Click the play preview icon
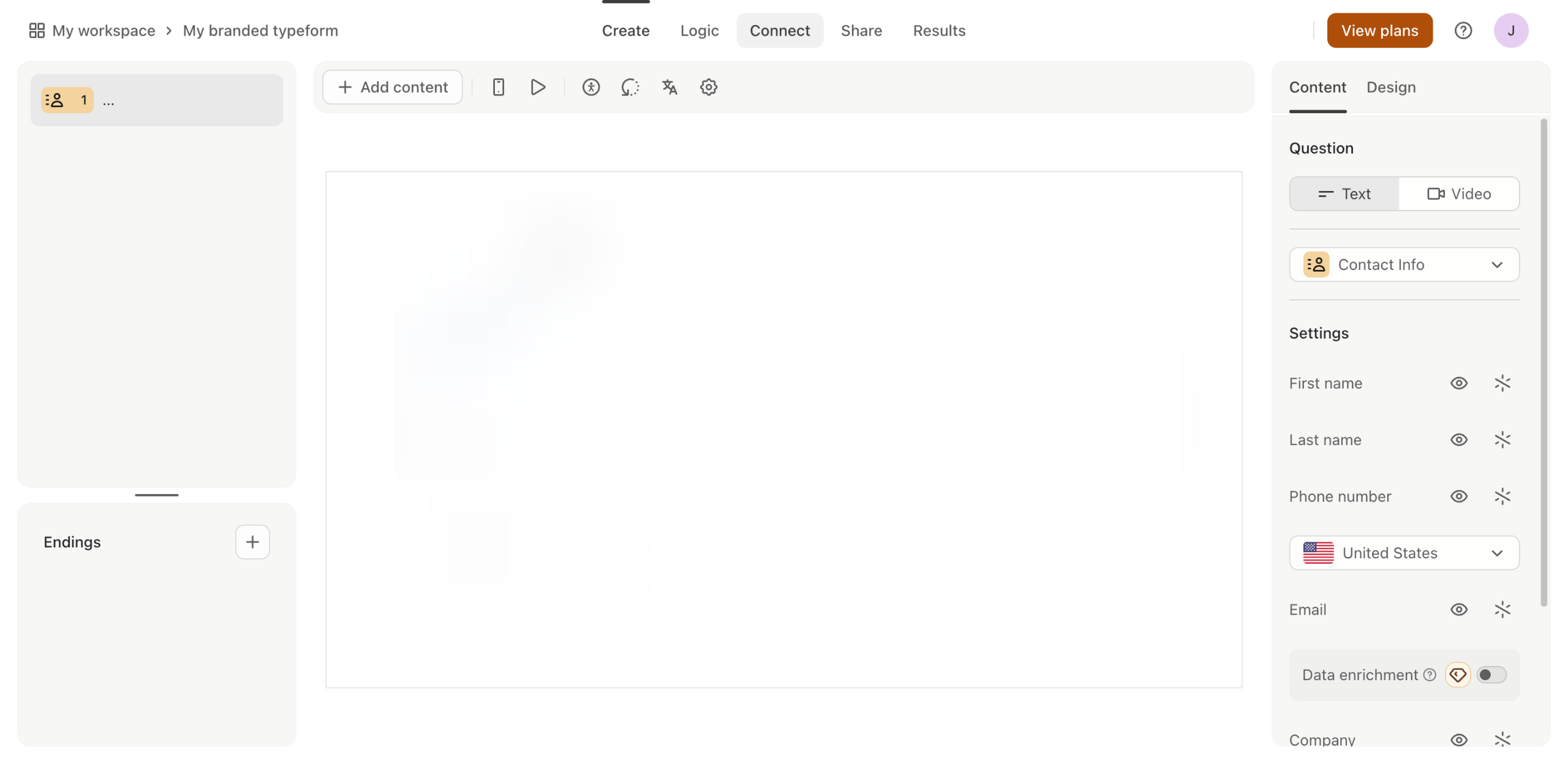Viewport: 1568px width, 764px height. (x=538, y=87)
